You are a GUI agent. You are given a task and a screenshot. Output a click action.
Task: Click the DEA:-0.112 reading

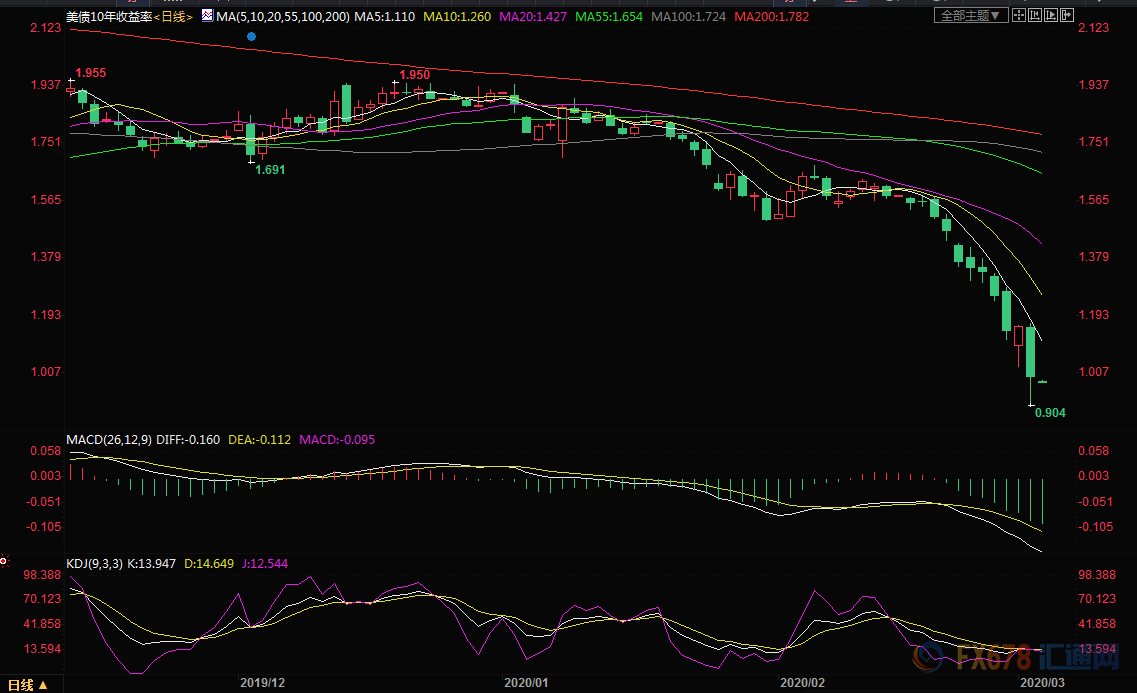(x=260, y=440)
